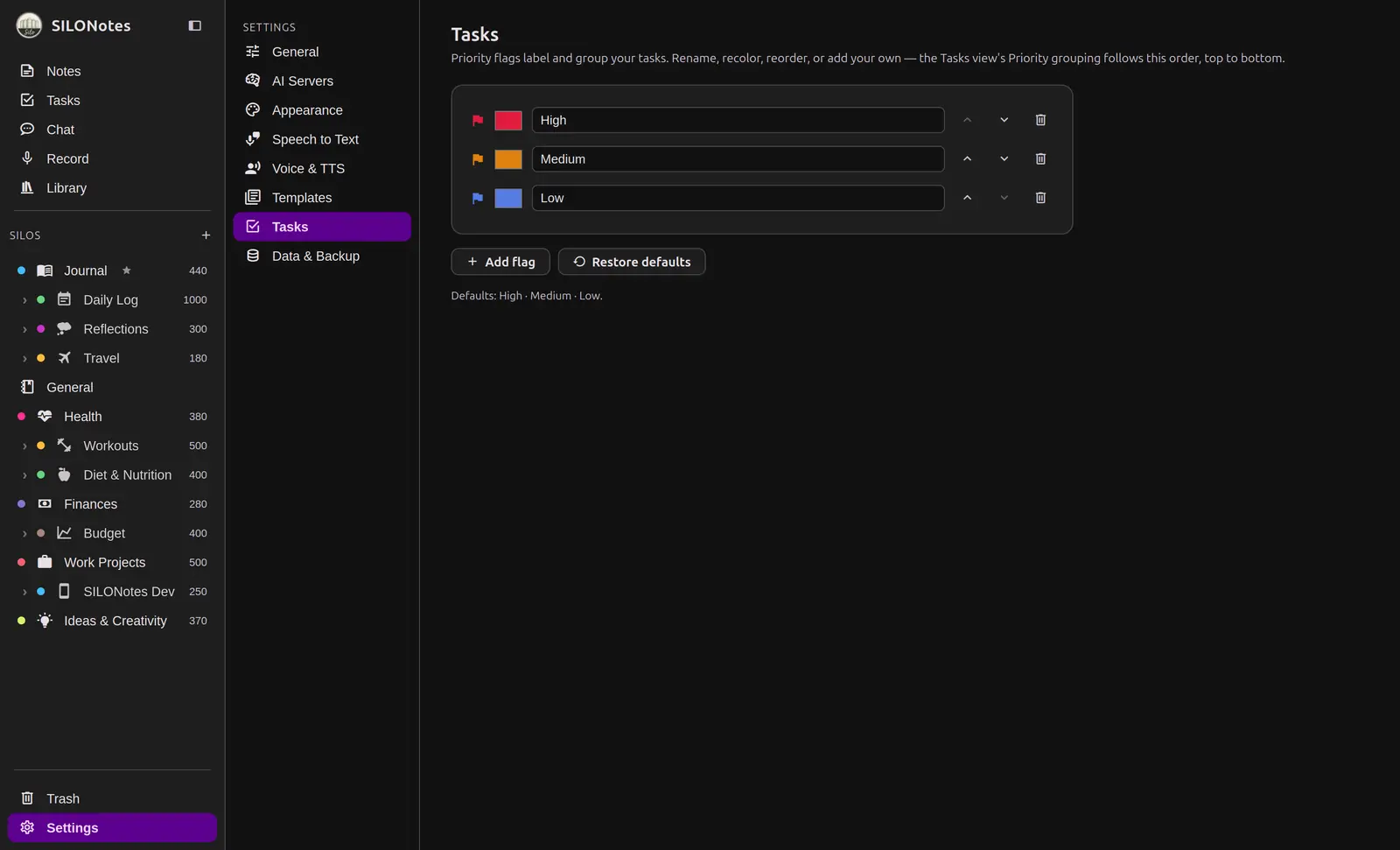Screen dimensions: 1400x850
Task: Click the Settings button at bottom
Action: click(112, 828)
